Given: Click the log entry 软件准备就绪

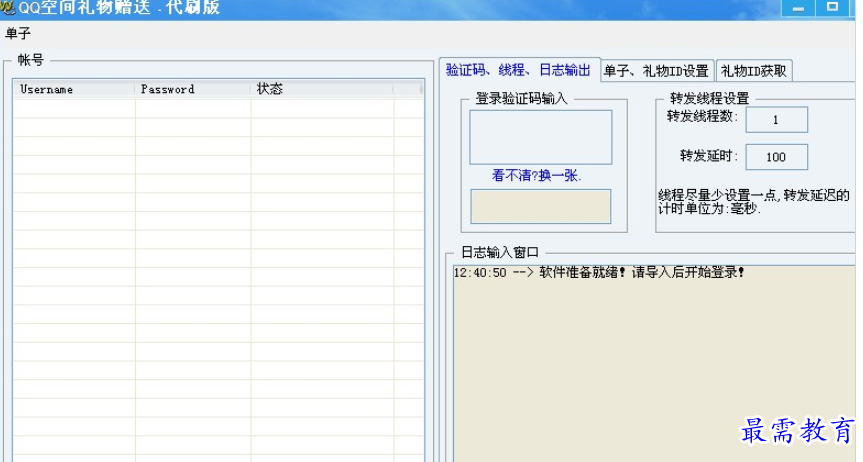Looking at the screenshot, I should pyautogui.click(x=599, y=273).
